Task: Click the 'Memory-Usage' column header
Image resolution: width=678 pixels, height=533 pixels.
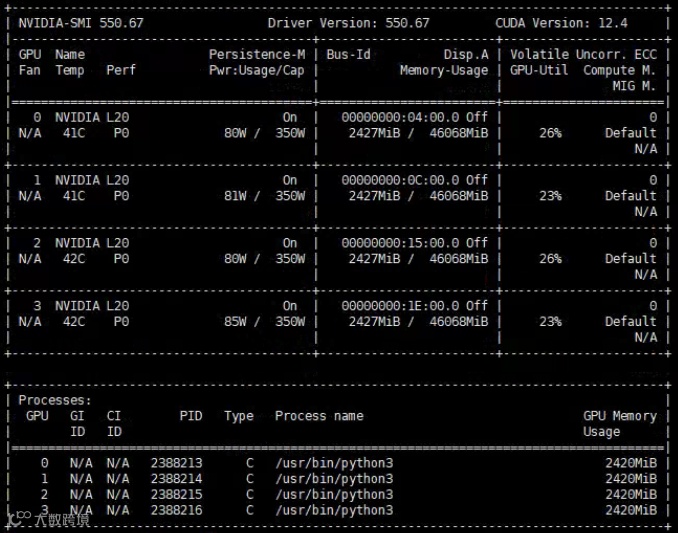Action: (444, 70)
